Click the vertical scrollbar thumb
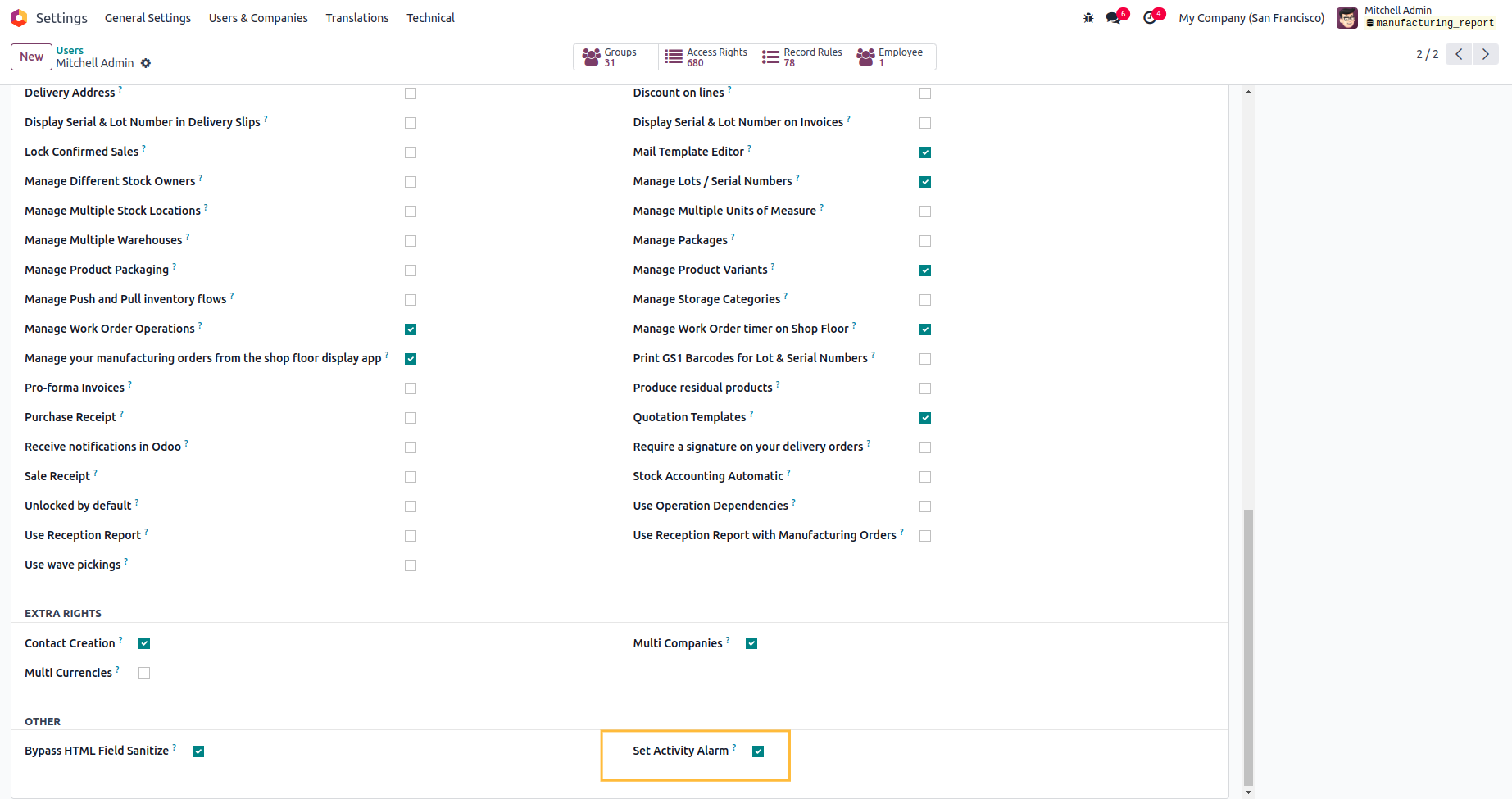The height and width of the screenshot is (799, 1512). point(1248,646)
